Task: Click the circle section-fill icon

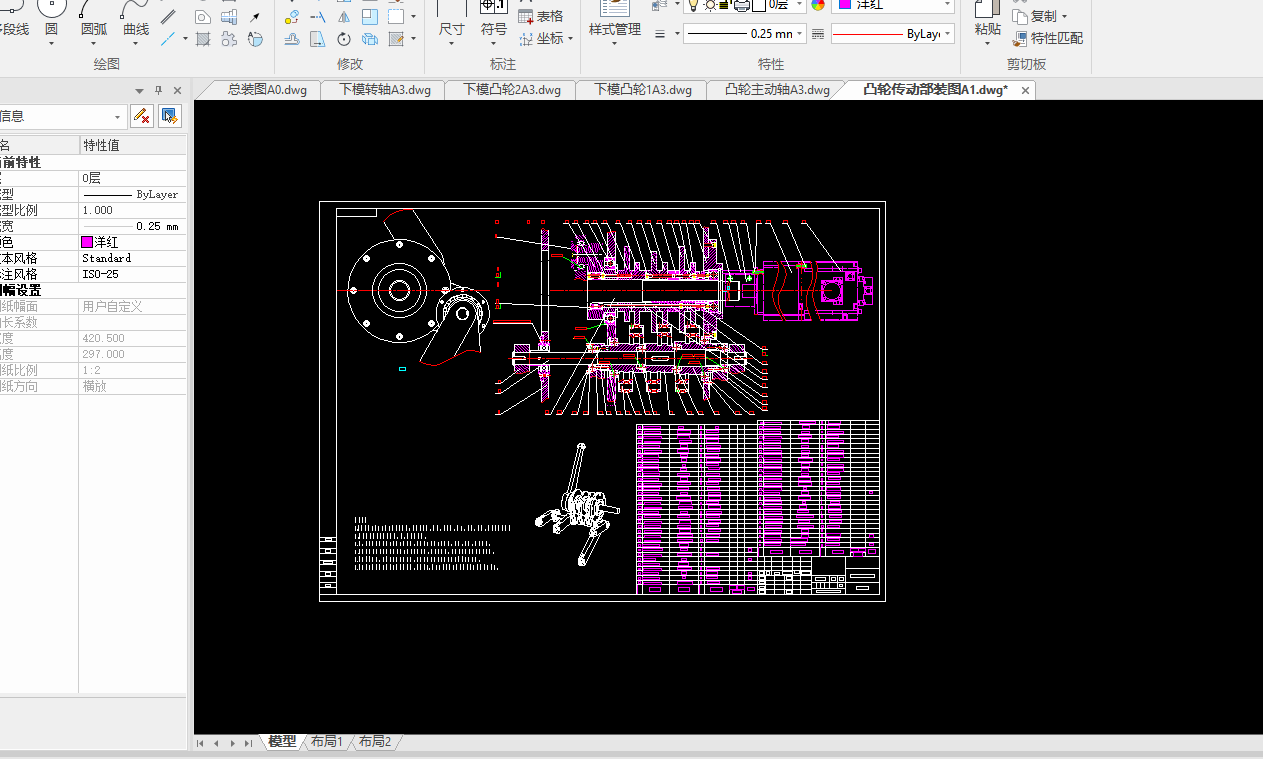Action: (x=255, y=40)
